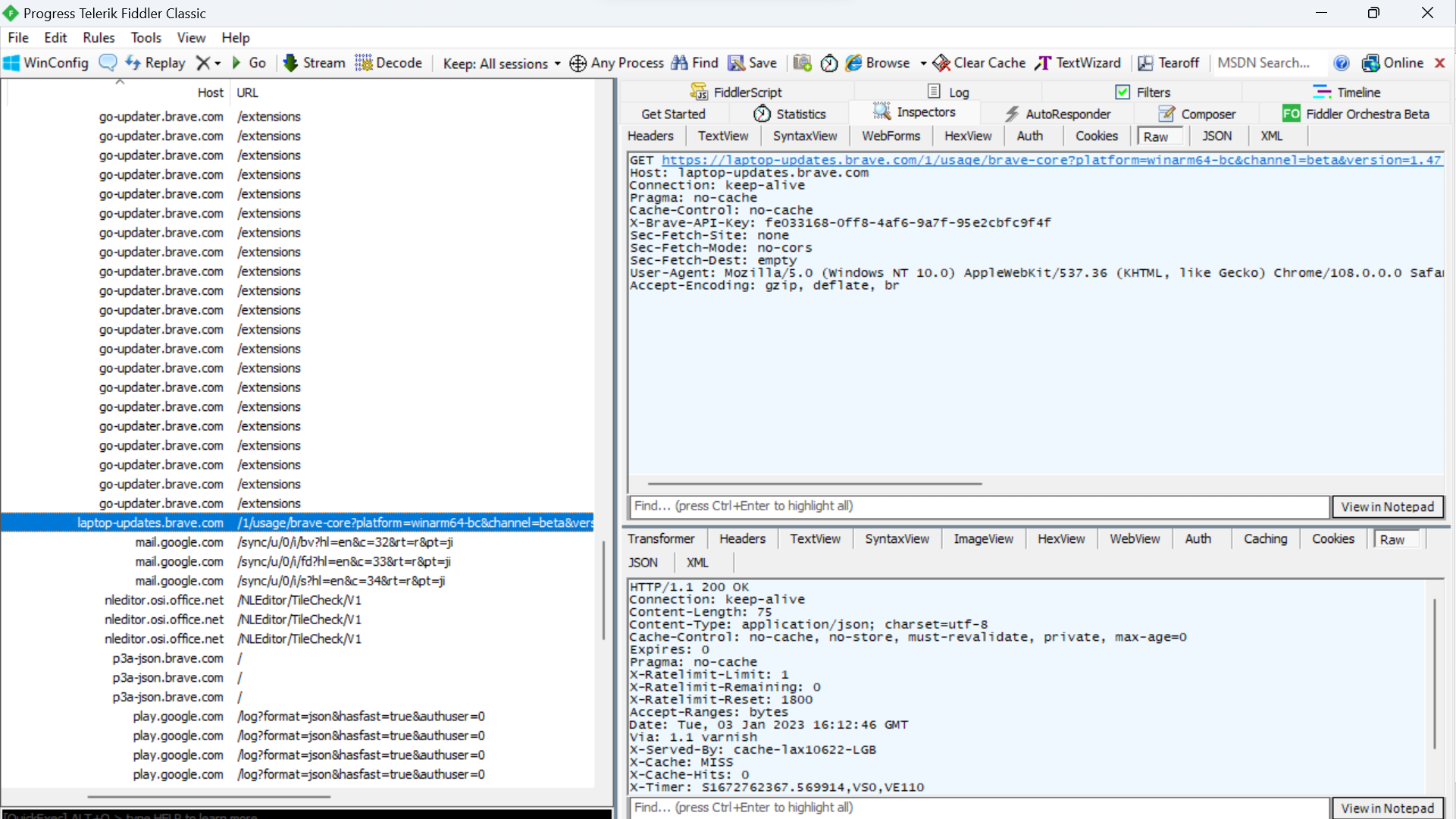Screen dimensions: 1456x819
Task: Save the captured sessions
Action: (751, 63)
